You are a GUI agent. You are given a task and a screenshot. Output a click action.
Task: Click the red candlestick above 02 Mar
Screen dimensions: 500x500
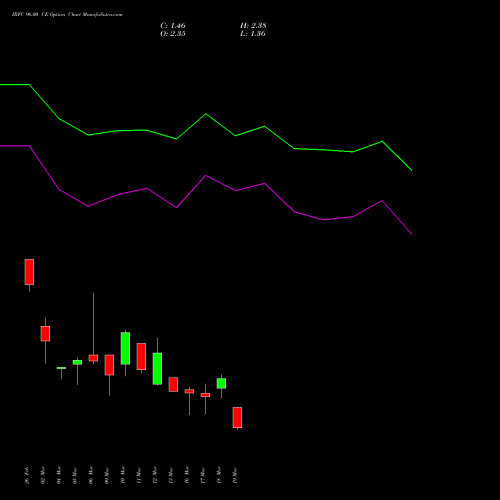point(45,334)
